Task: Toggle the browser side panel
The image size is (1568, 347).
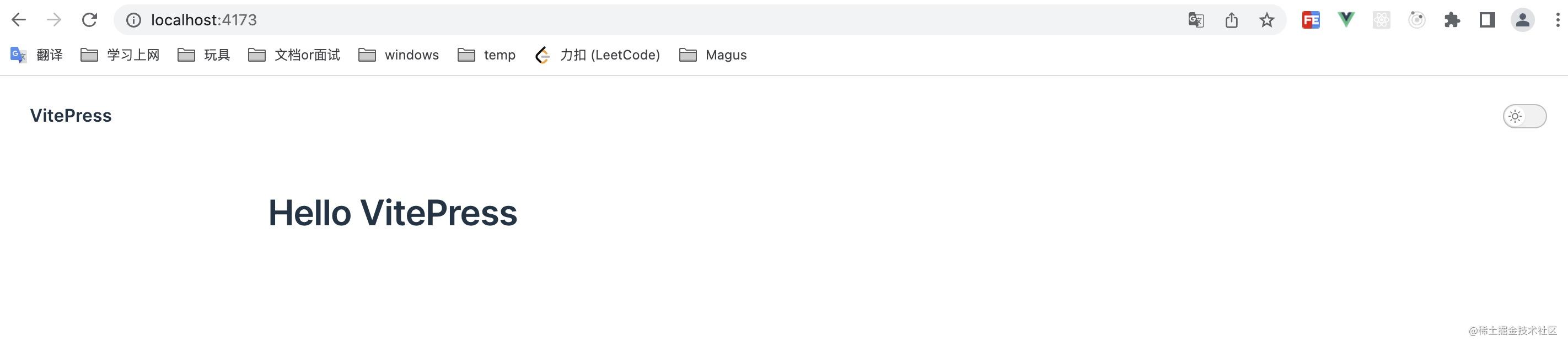Action: (x=1487, y=20)
